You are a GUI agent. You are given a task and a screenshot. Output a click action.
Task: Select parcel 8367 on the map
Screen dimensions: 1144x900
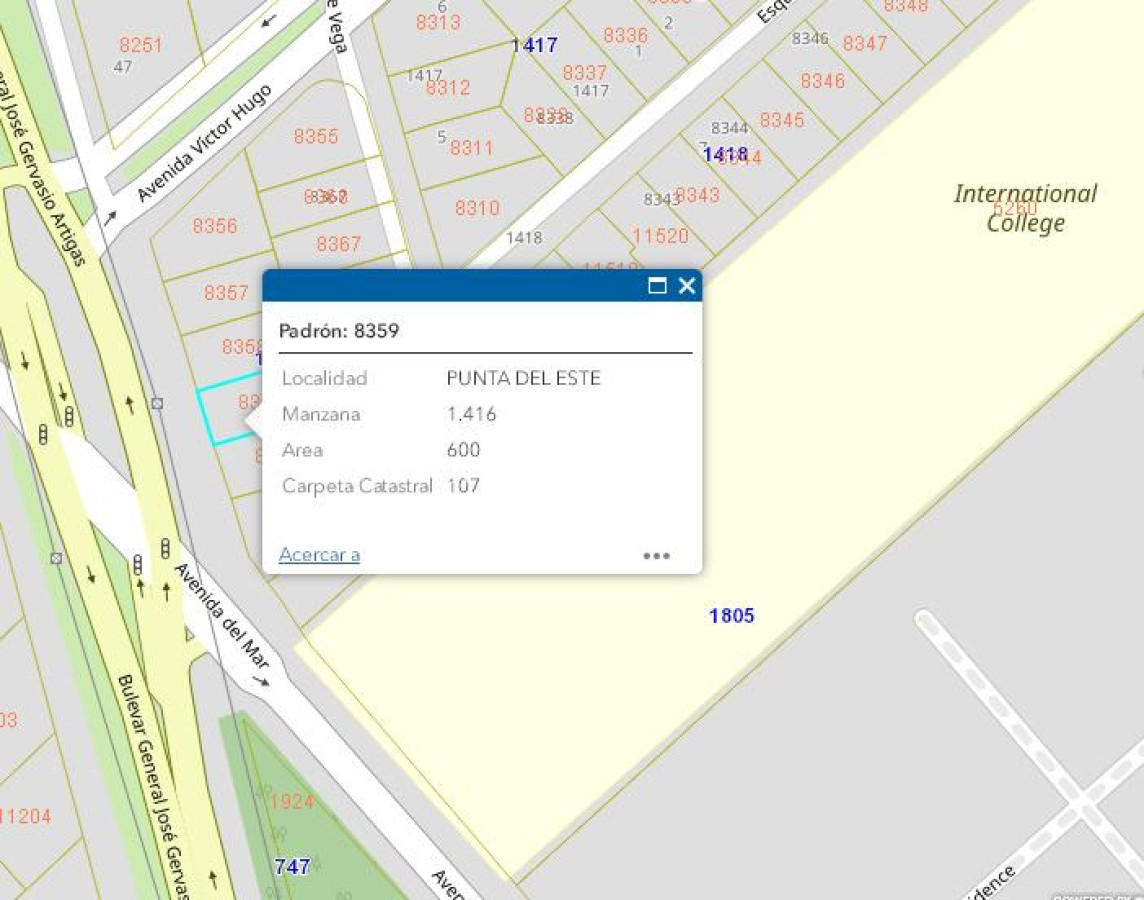coord(339,244)
